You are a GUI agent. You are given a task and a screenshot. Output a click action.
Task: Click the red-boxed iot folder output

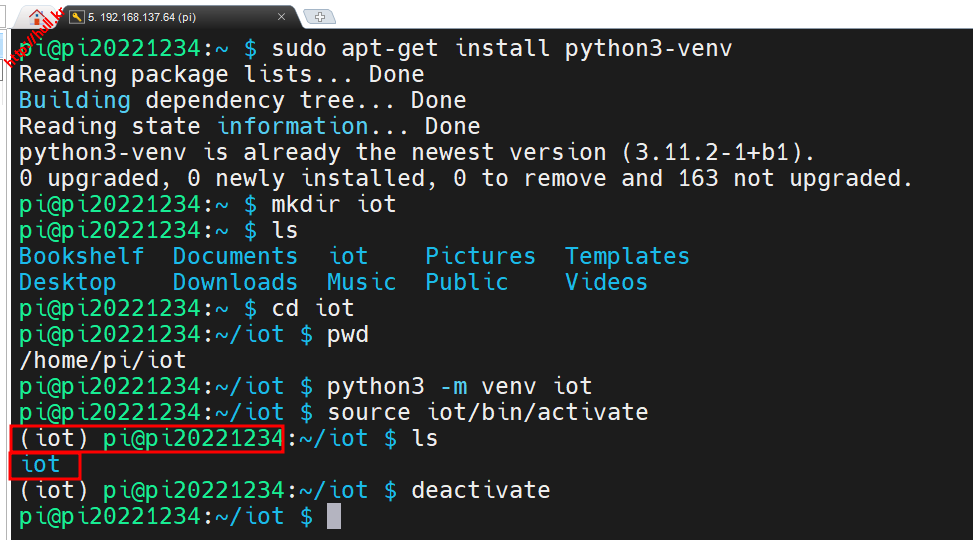point(41,464)
